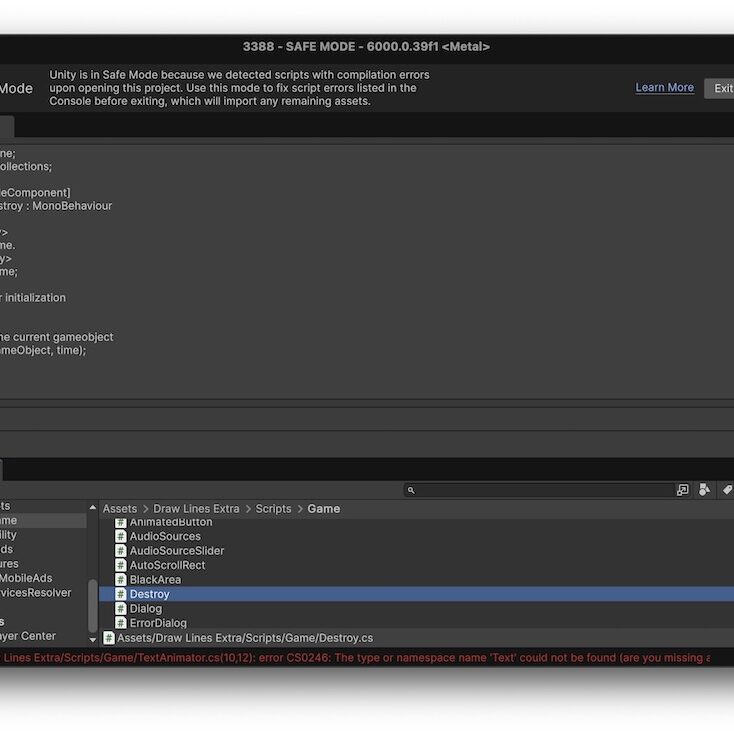Click the folder tree vertical scrollbar
734x734 pixels.
coord(93,603)
